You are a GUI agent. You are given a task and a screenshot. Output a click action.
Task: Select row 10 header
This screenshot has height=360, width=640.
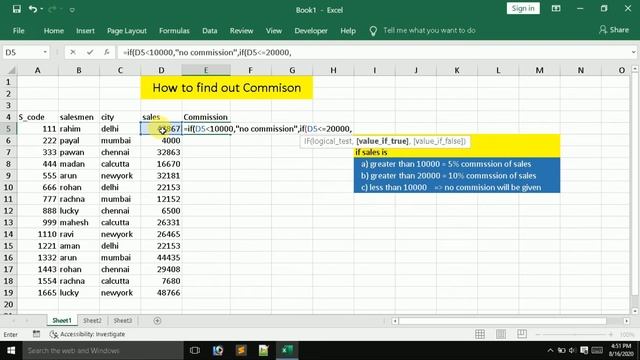[x=8, y=187]
